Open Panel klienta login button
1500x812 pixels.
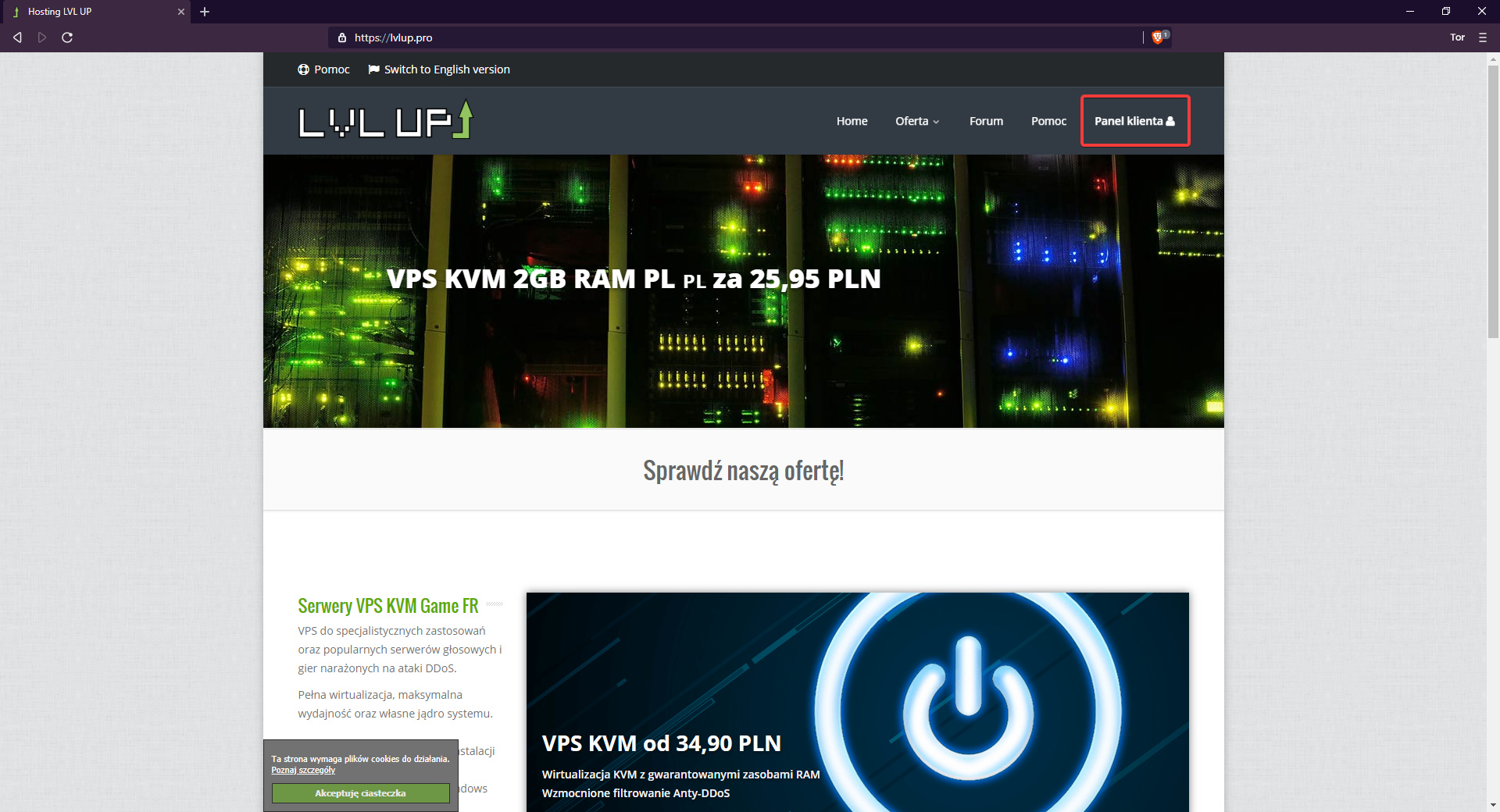click(x=1134, y=121)
